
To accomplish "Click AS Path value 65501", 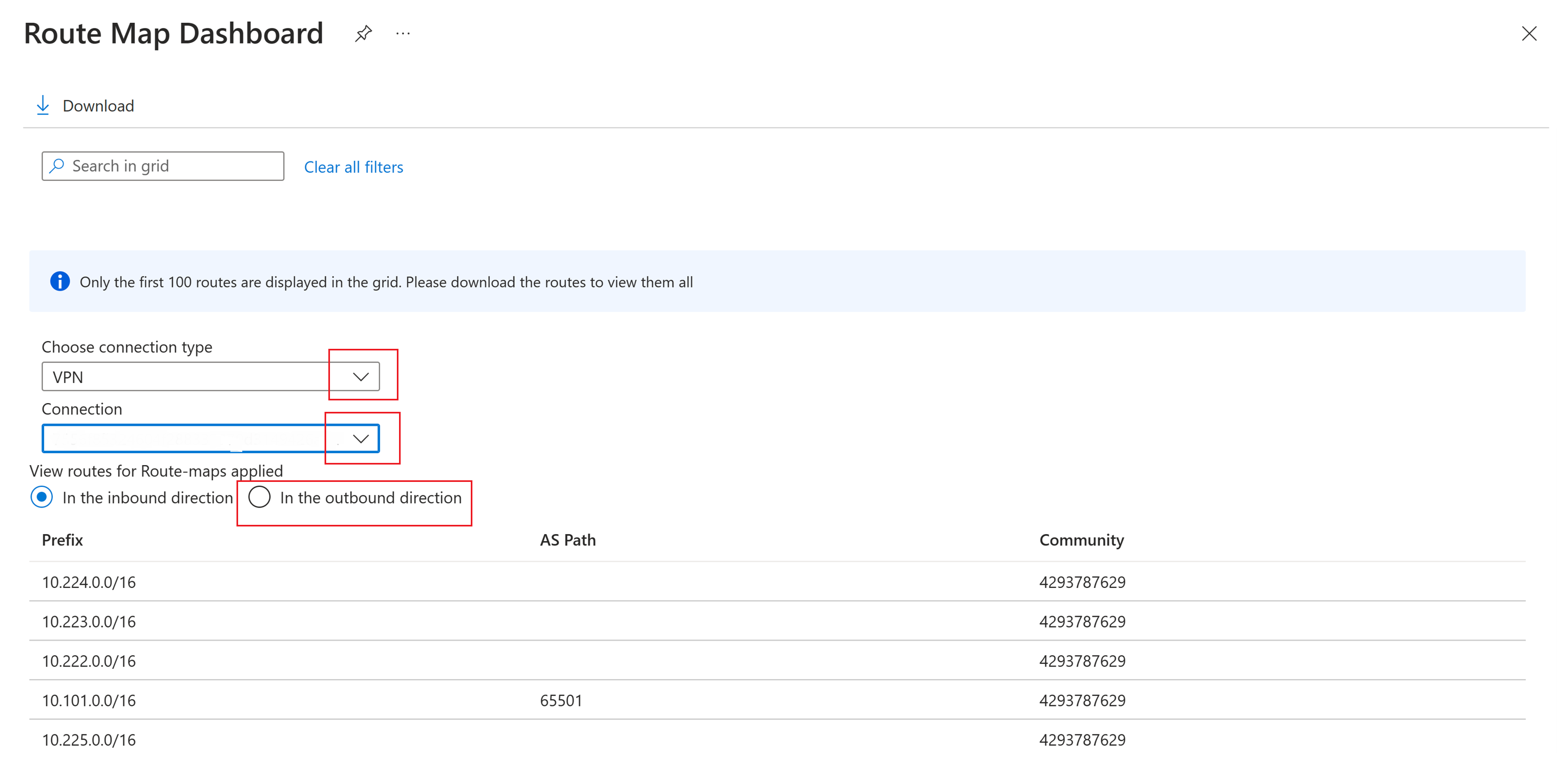I will (x=561, y=700).
